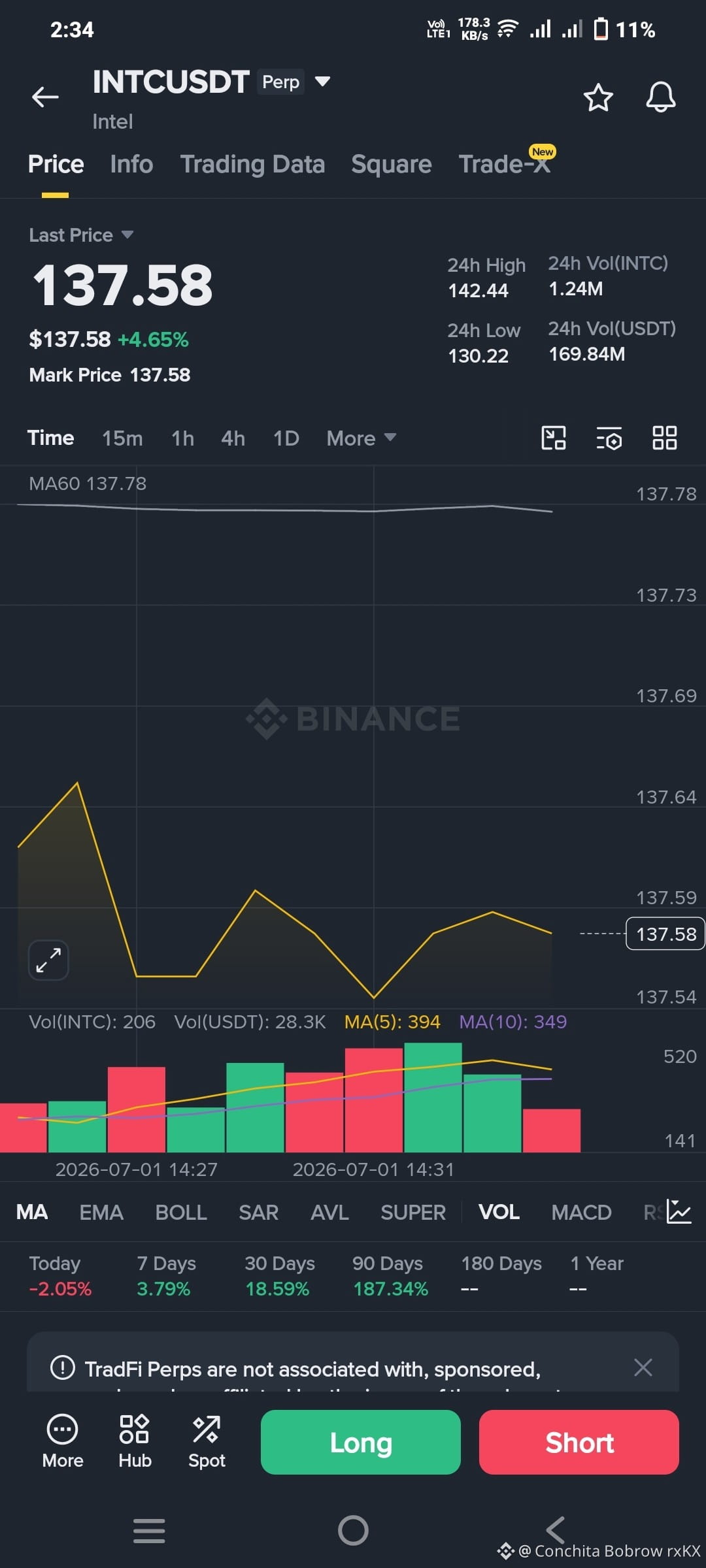Tap the TradFi Perps info icon
This screenshot has width=706, height=1568.
point(63,1367)
